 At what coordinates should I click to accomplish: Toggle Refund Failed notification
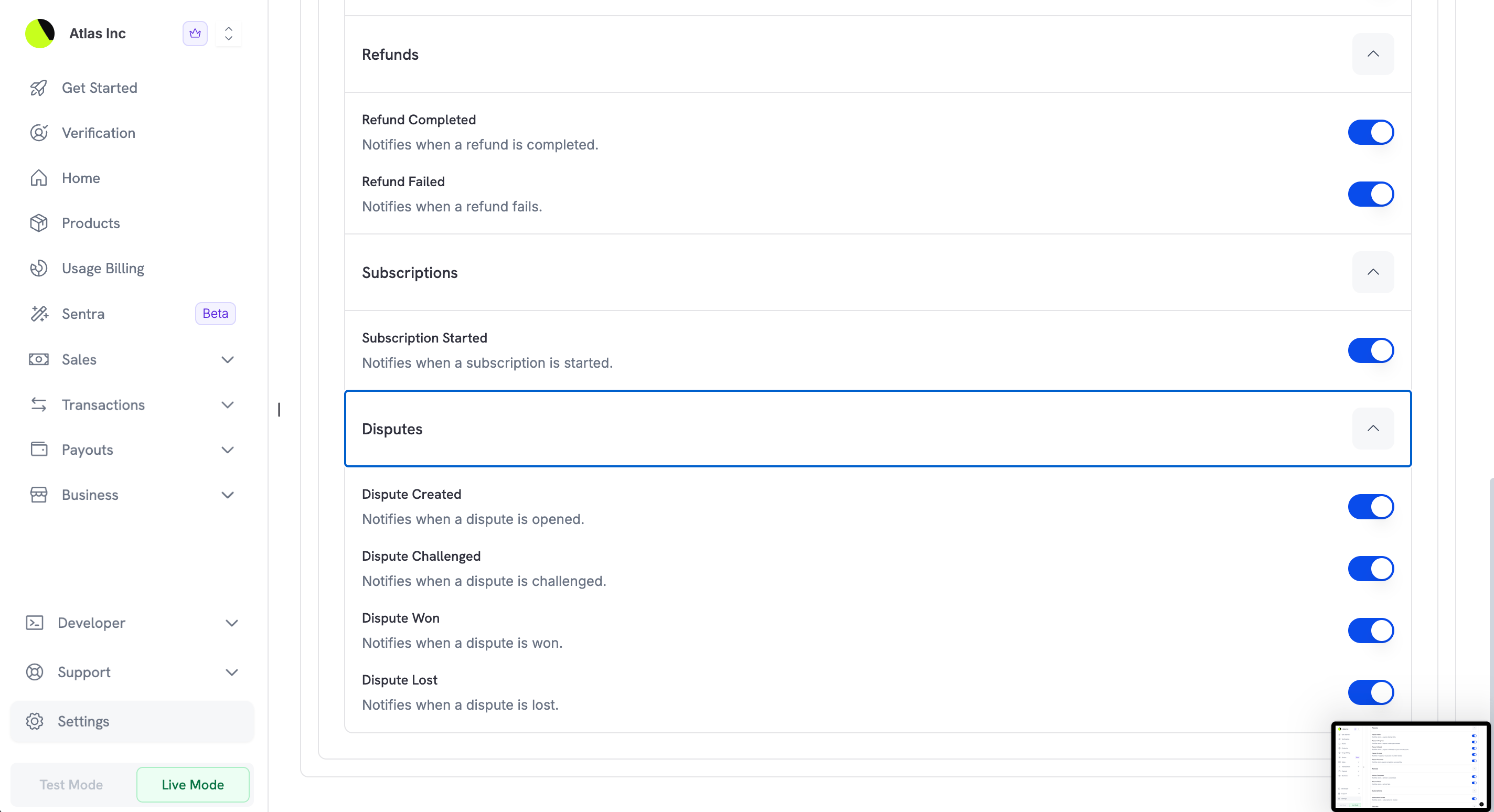click(1371, 194)
